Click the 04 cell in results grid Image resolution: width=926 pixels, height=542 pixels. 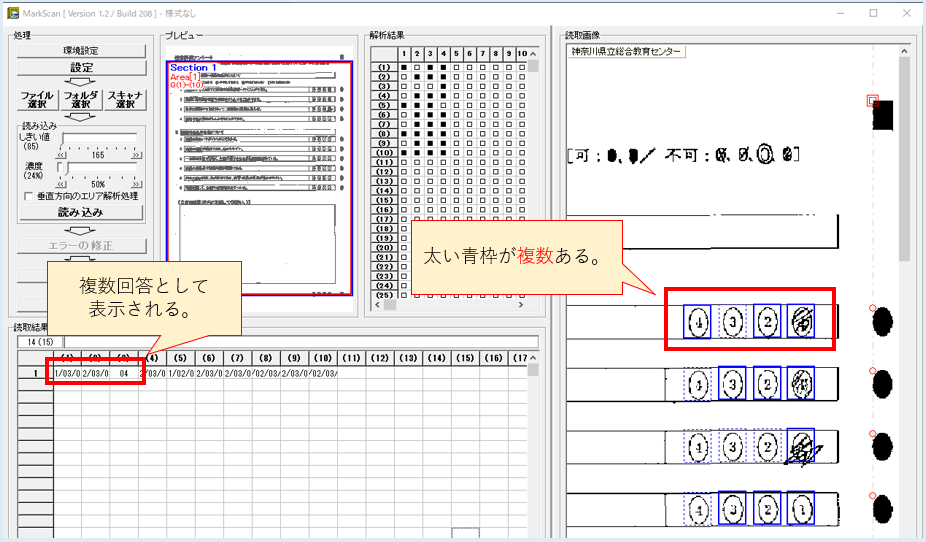[123, 373]
